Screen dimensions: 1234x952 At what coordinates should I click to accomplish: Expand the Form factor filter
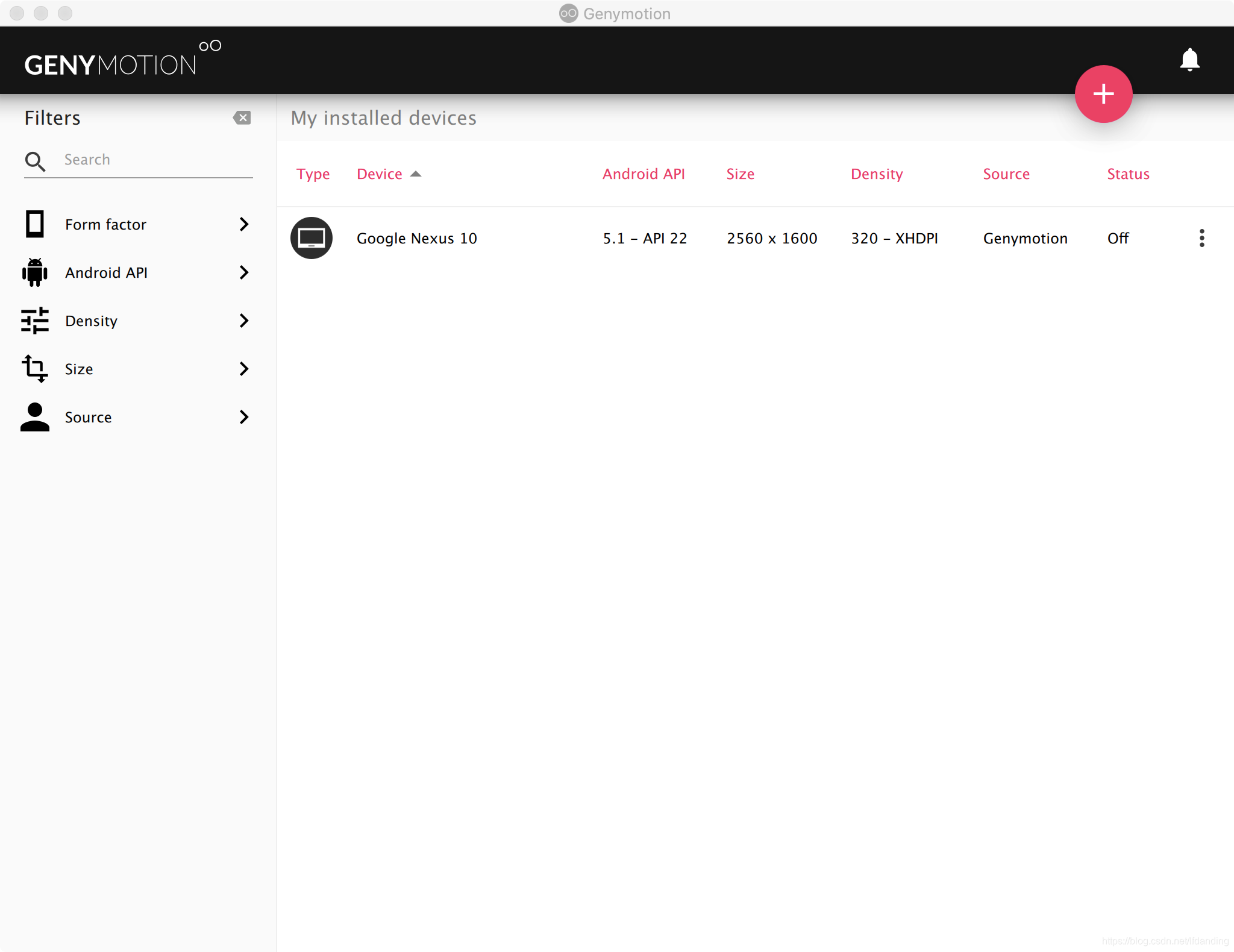pyautogui.click(x=243, y=224)
